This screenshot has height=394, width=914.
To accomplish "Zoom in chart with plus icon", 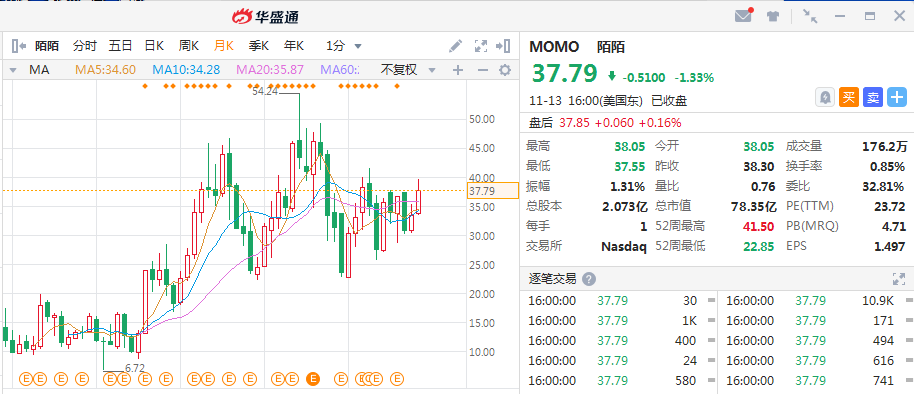I will [x=458, y=71].
